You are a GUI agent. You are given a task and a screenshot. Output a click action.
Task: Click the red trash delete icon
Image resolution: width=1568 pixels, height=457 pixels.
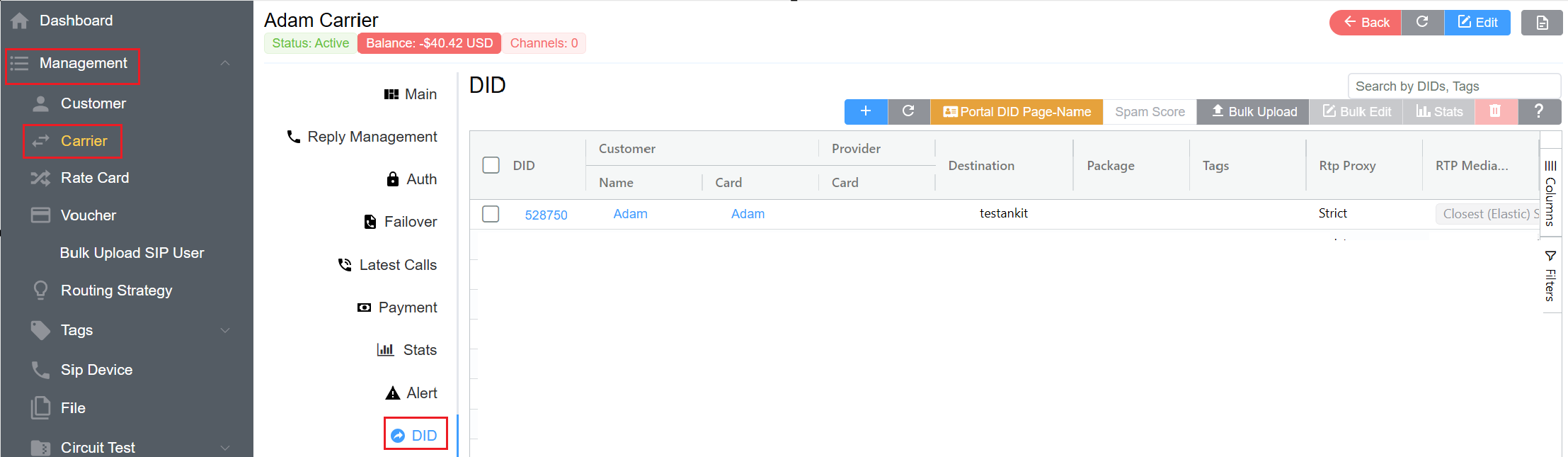(1495, 111)
